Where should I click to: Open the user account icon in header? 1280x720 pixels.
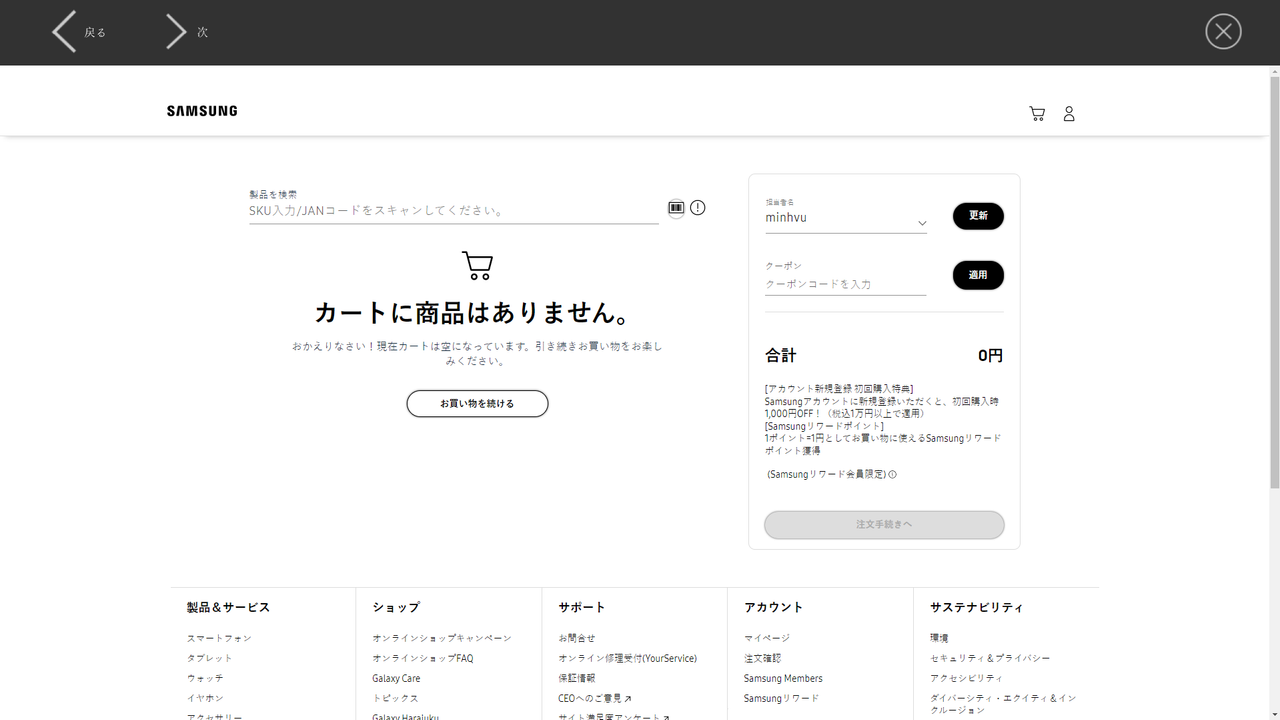1069,114
